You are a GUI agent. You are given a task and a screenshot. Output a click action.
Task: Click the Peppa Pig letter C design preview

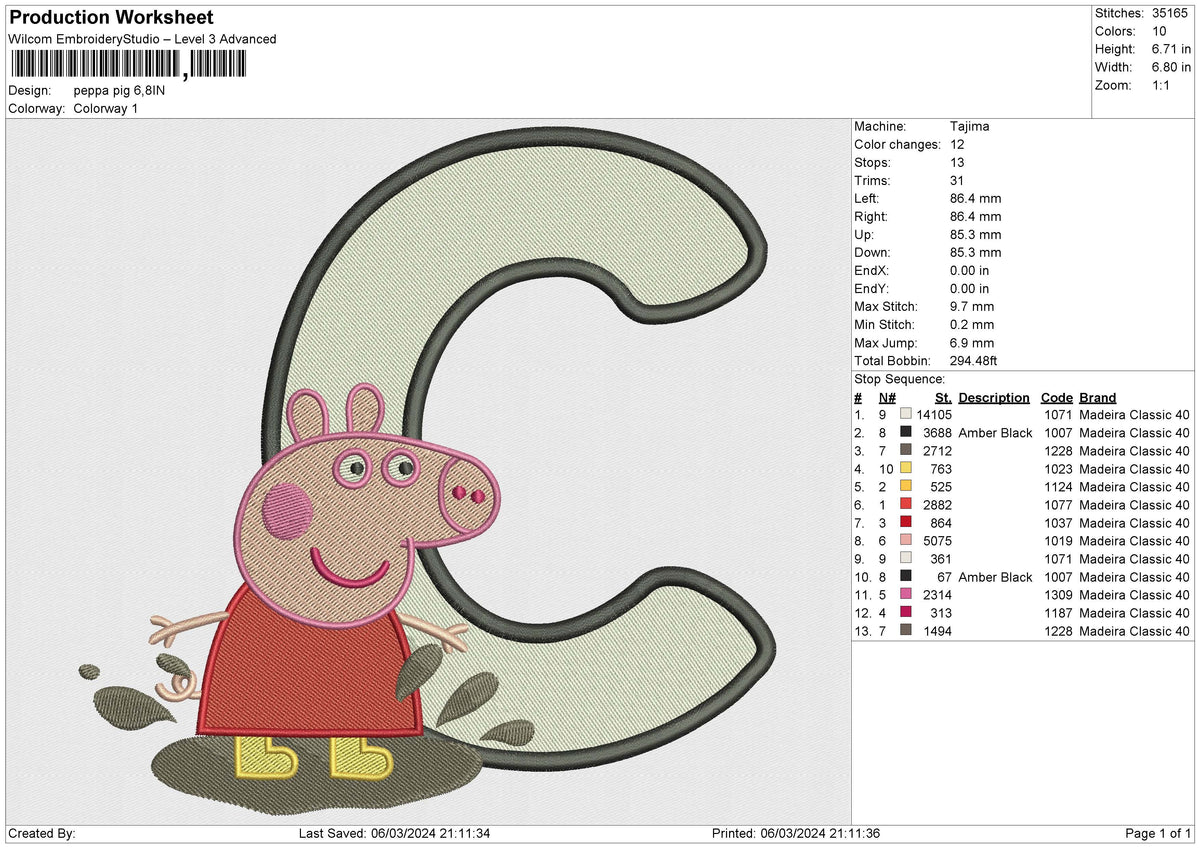[429, 472]
